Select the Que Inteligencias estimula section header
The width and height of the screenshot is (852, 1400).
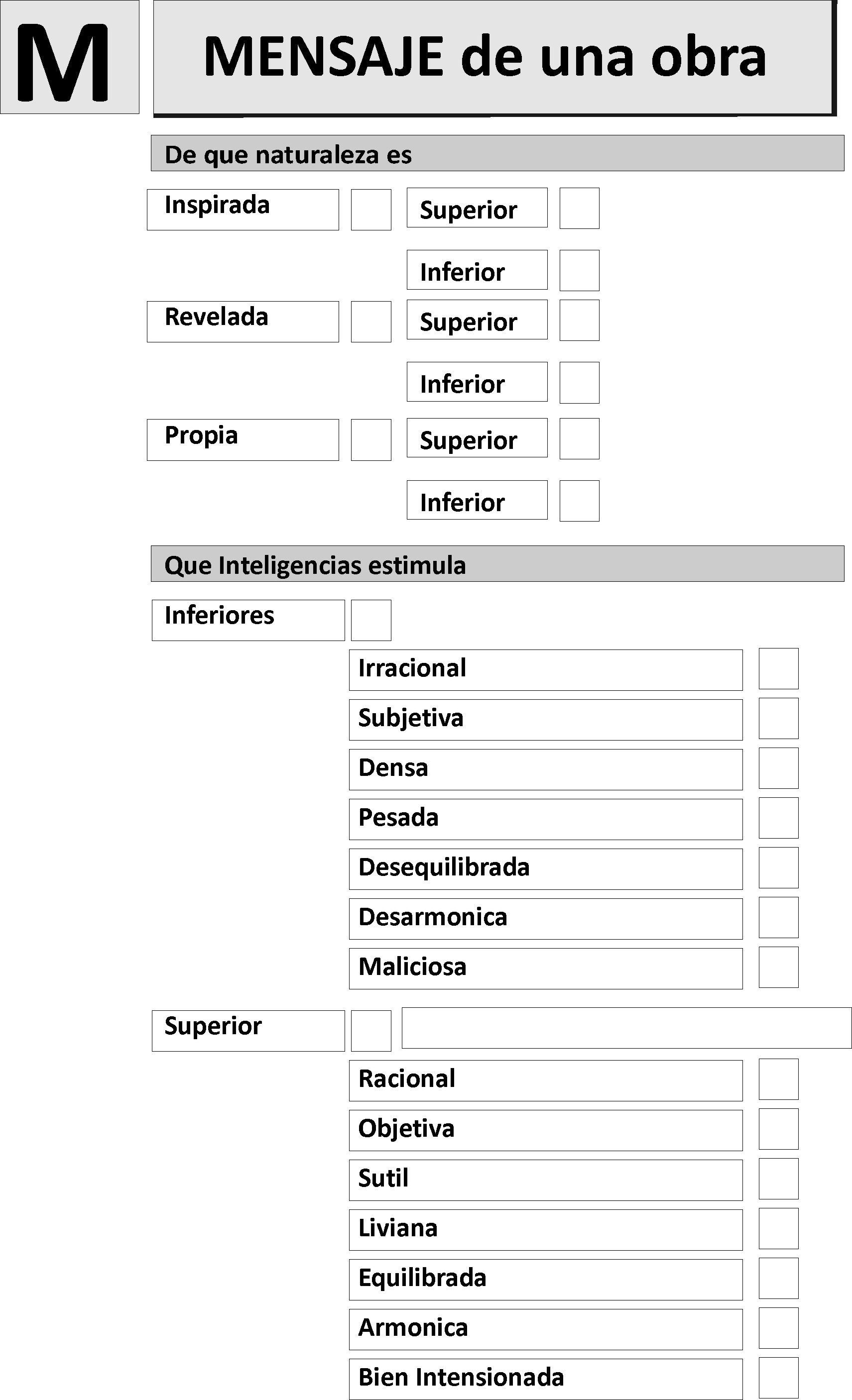(497, 564)
